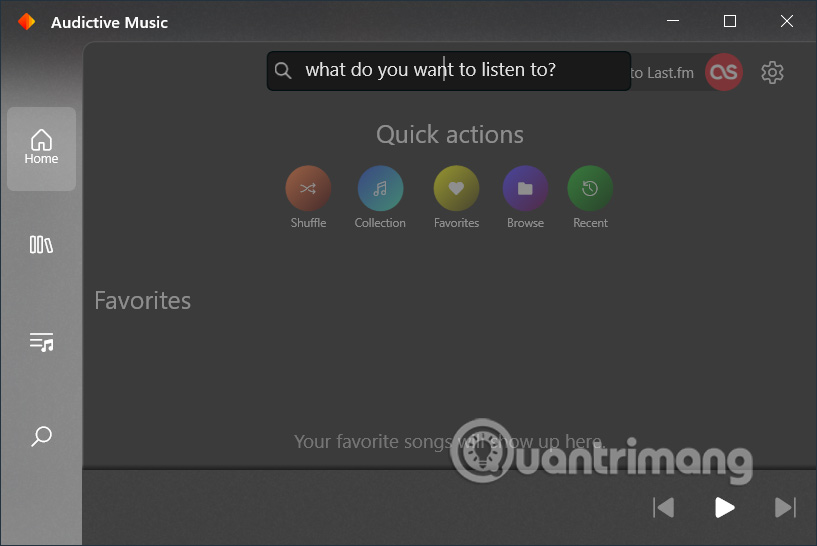
Task: Click the Audictive Music app logo
Action: [x=26, y=22]
